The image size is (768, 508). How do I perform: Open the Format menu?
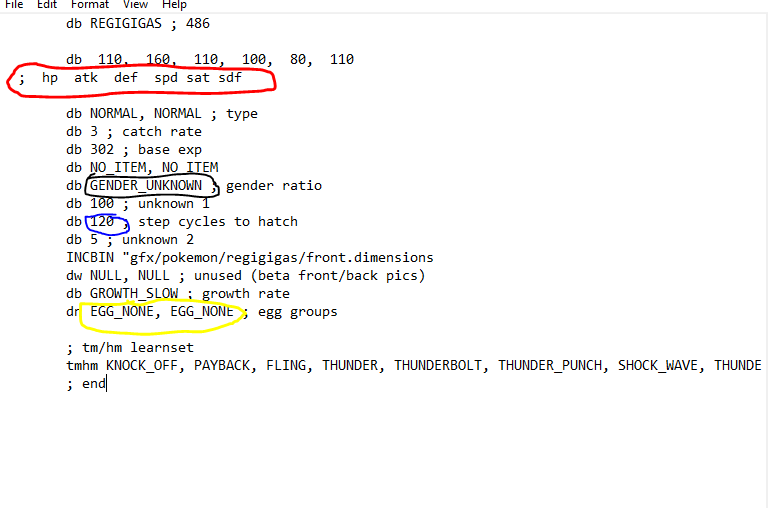tap(90, 4)
